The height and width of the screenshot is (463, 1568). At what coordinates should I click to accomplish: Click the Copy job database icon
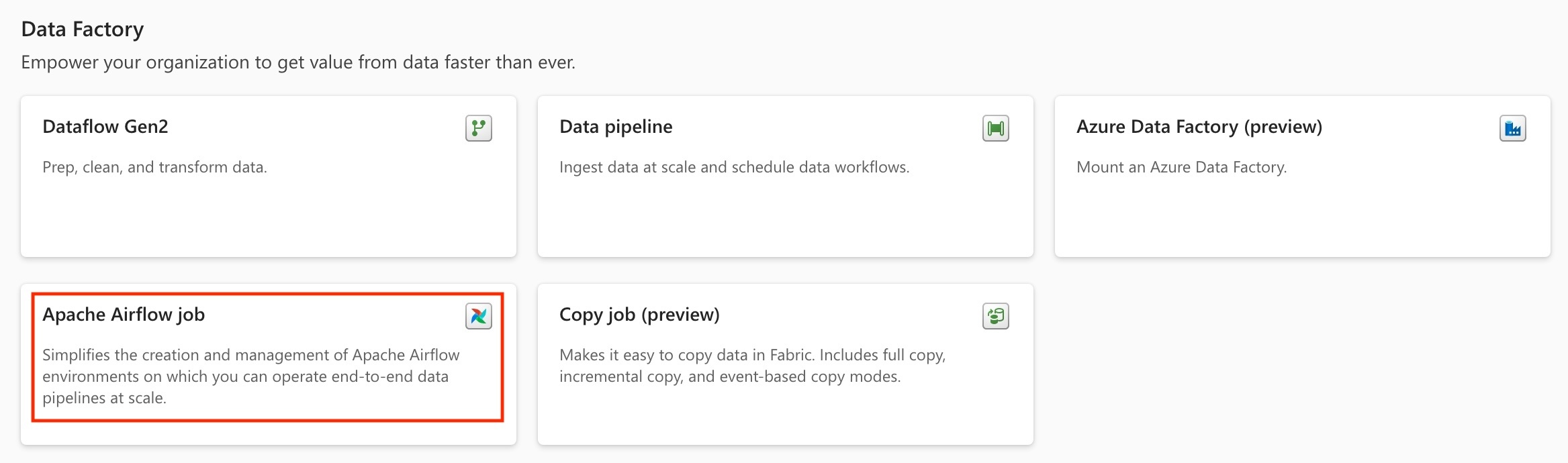pos(995,315)
